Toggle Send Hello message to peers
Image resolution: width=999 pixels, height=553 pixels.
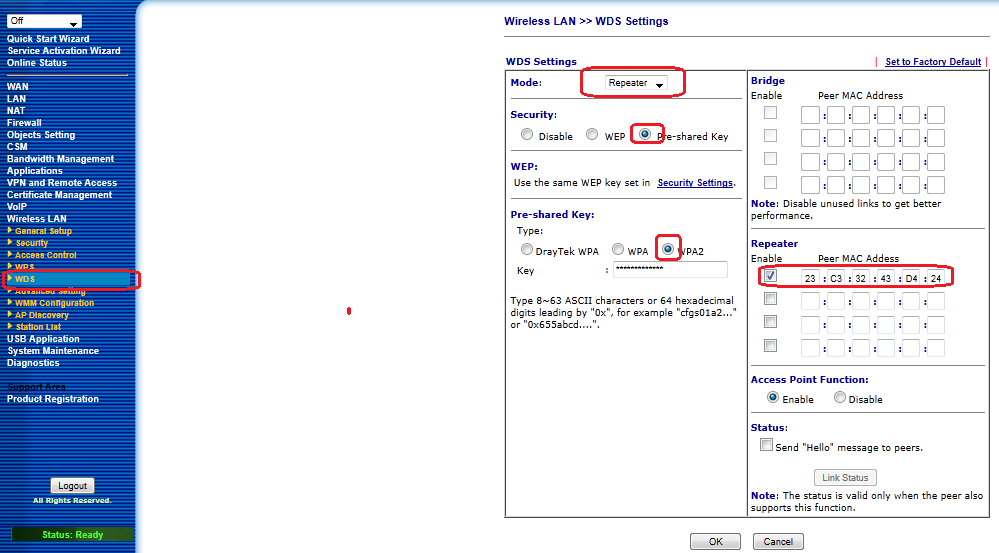766,446
